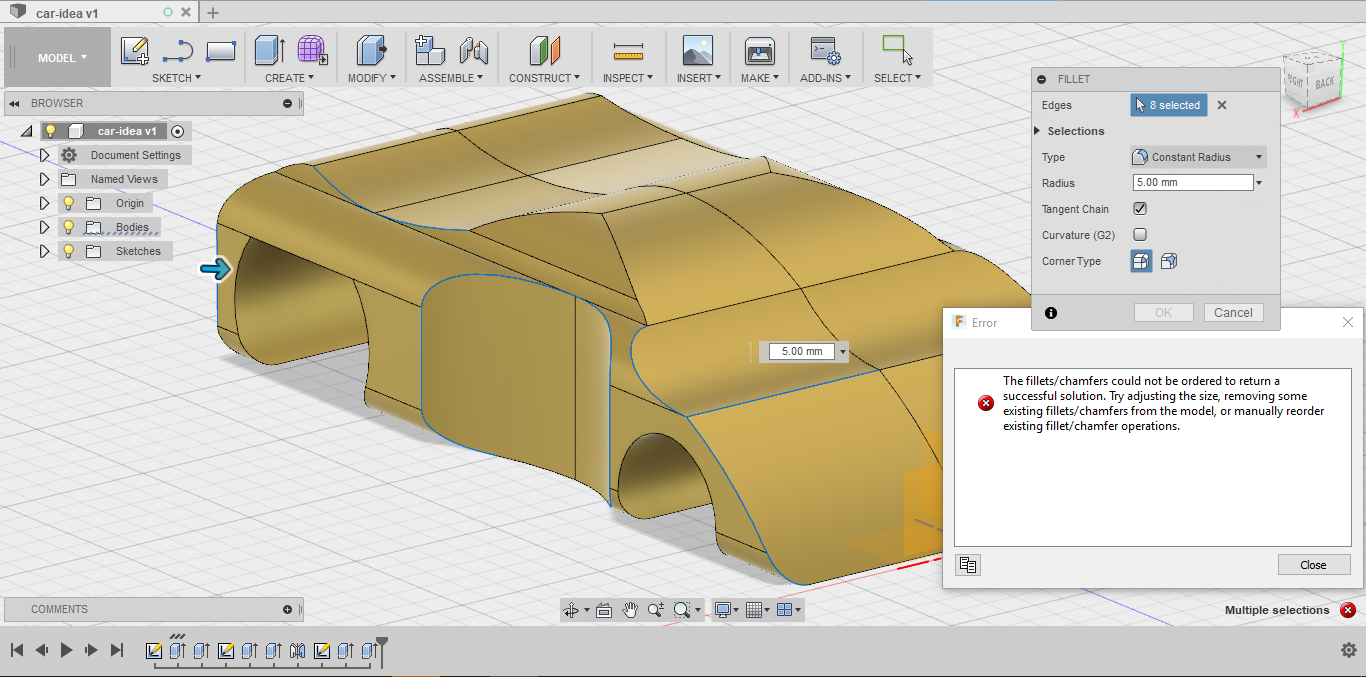This screenshot has width=1366, height=677.
Task: Expand the Named Views tree node
Action: 44,179
